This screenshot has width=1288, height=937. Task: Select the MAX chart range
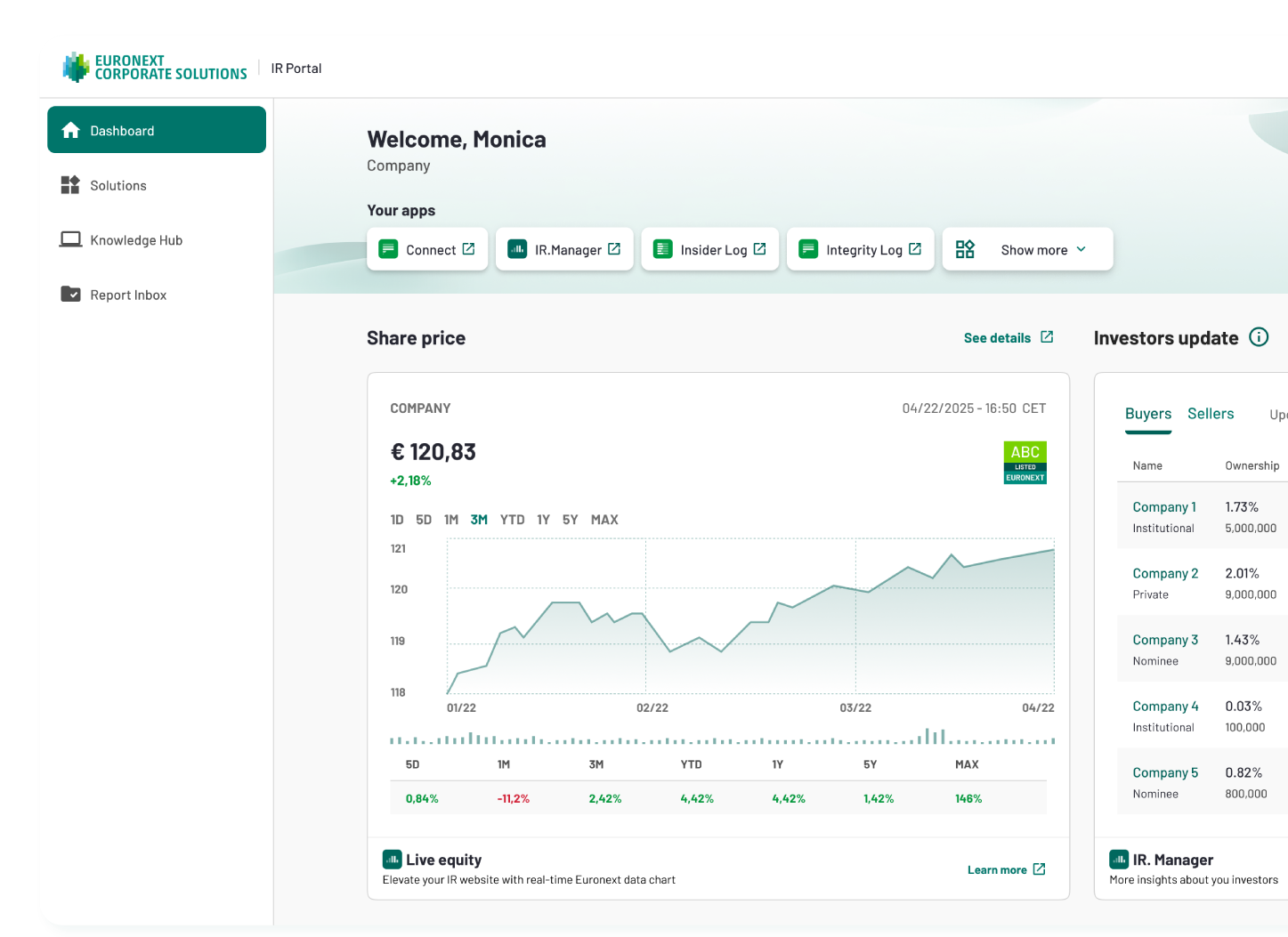point(604,520)
